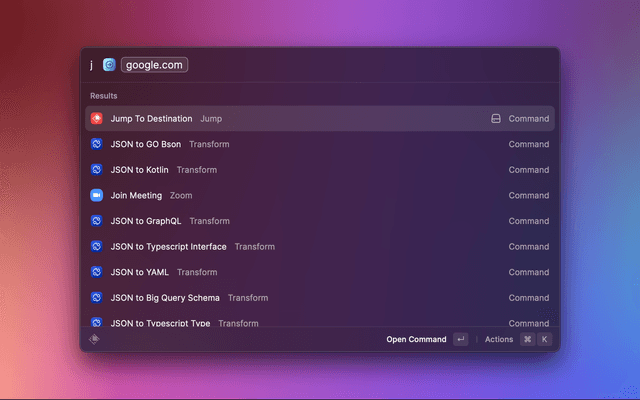Screen dimensions: 640x400
Task: Click the Zoom Join Meeting icon
Action: coord(97,196)
